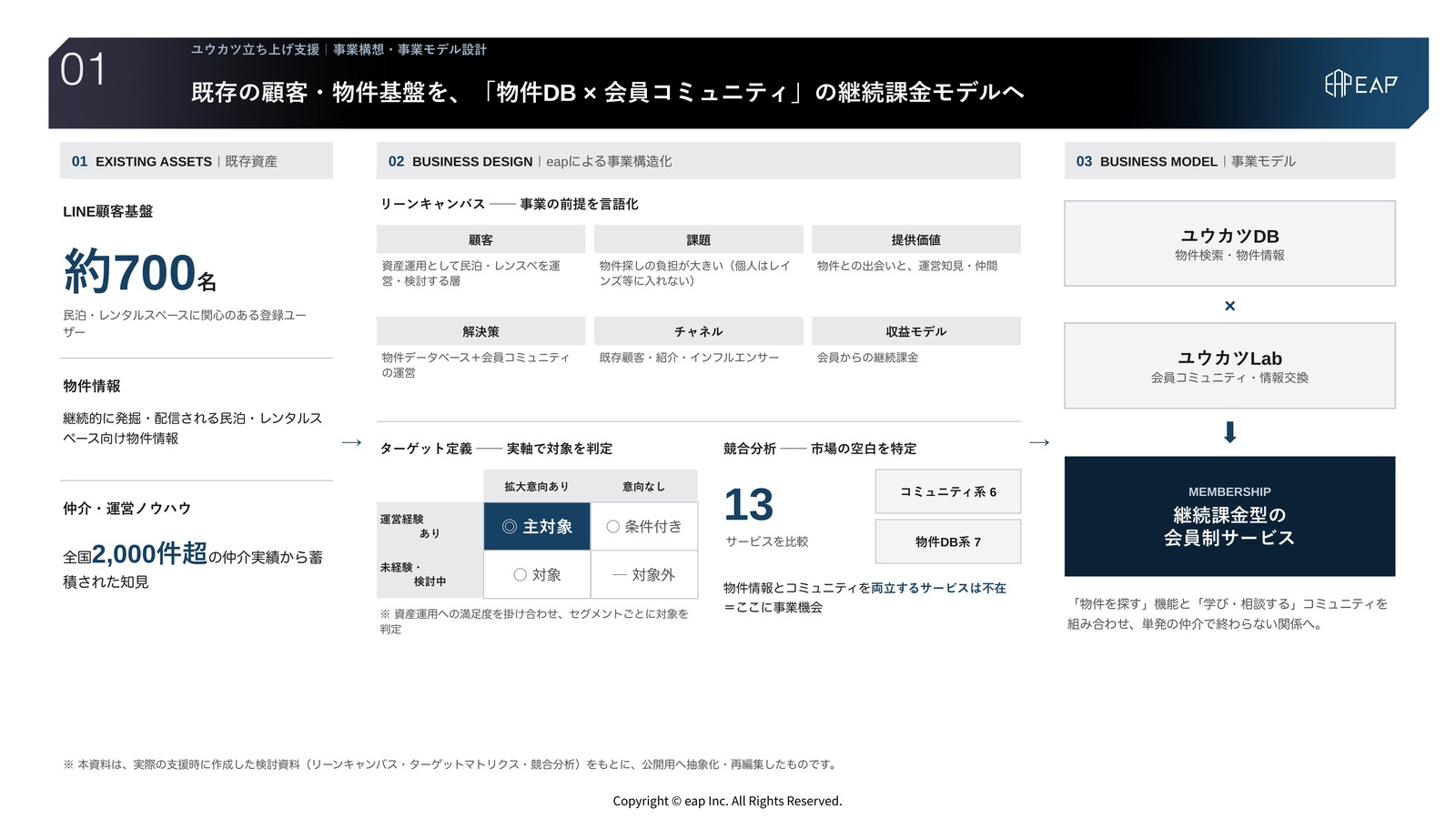Click the 物件情報 heading
1456x819 pixels.
pyautogui.click(x=92, y=386)
